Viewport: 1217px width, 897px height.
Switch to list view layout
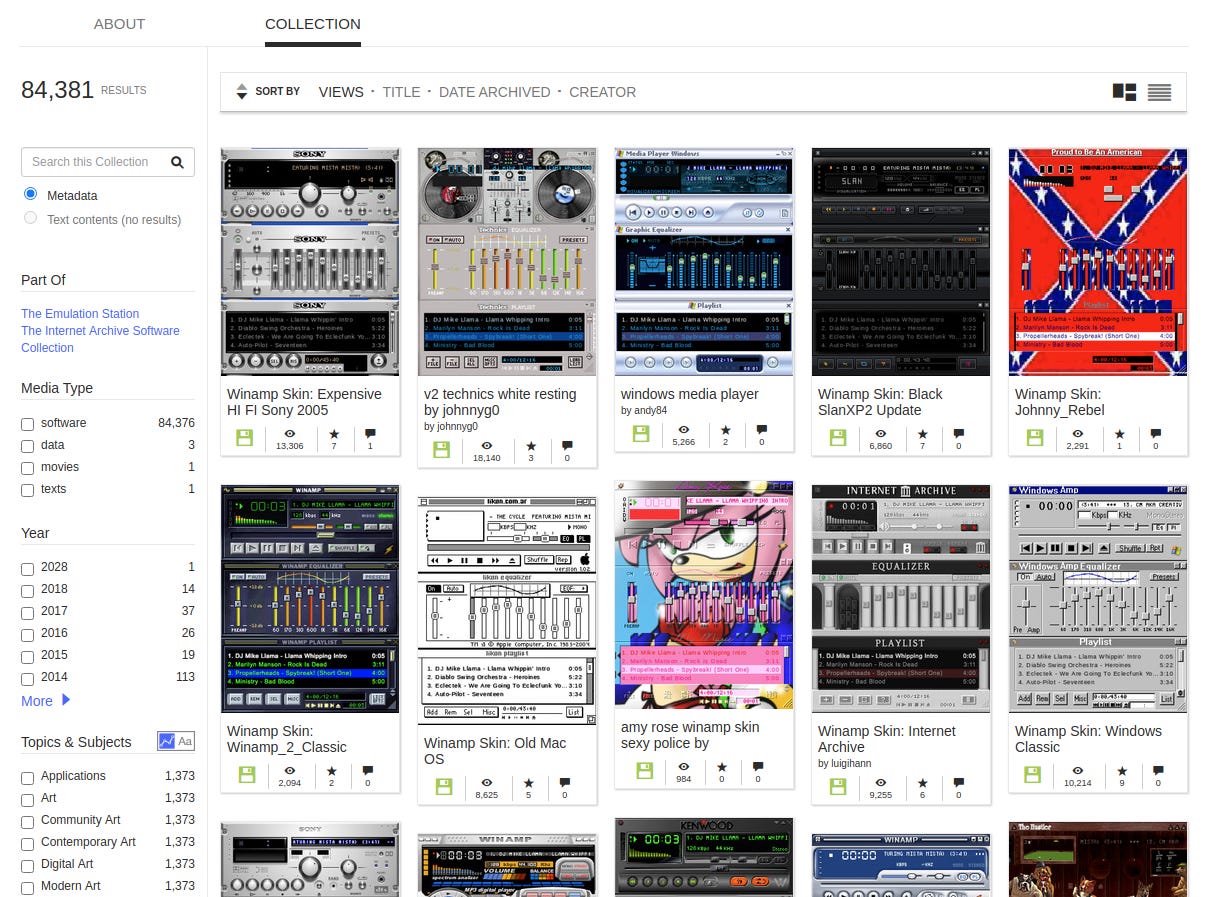coord(1160,92)
